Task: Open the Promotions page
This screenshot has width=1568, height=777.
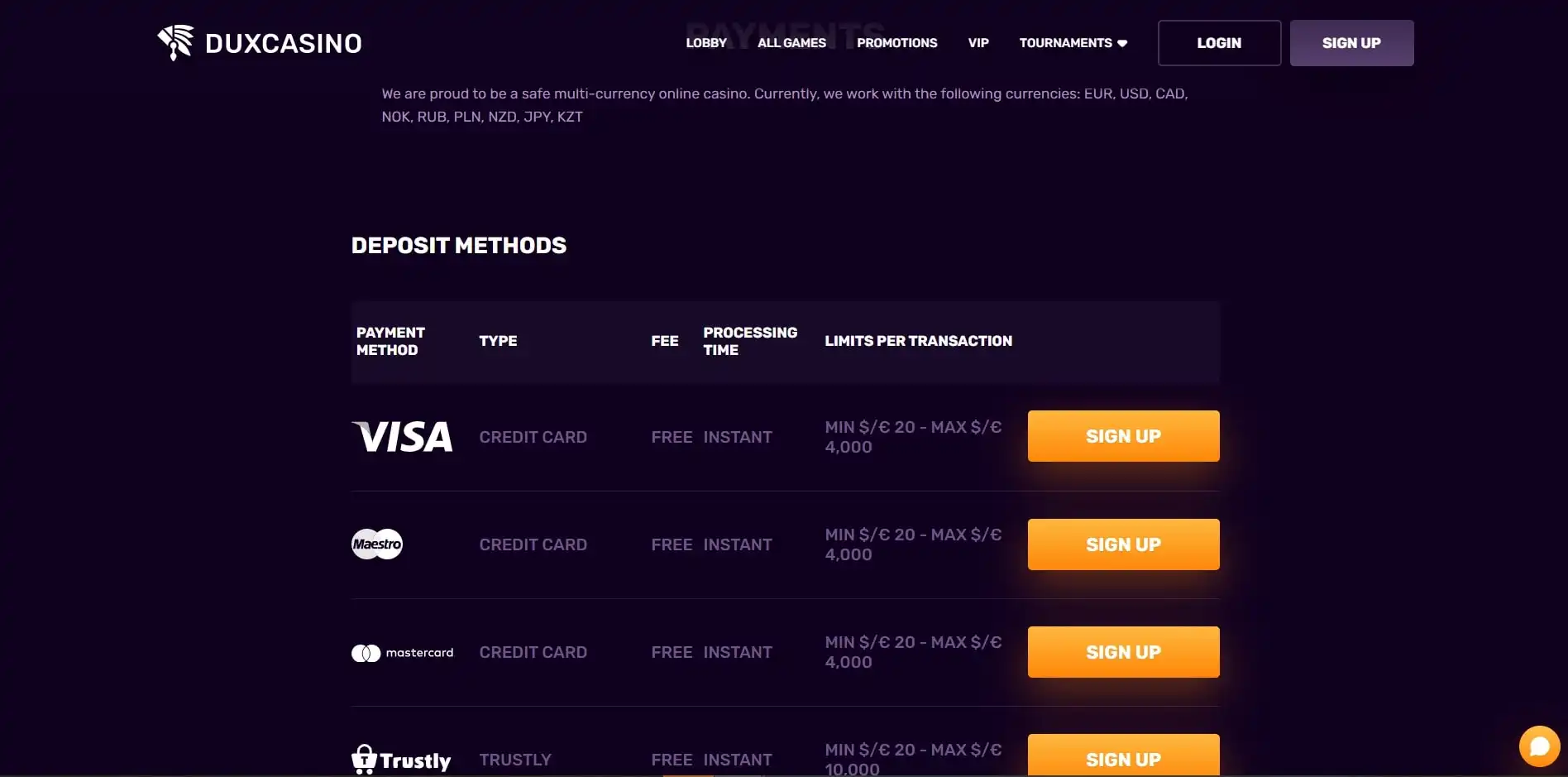Action: point(896,43)
